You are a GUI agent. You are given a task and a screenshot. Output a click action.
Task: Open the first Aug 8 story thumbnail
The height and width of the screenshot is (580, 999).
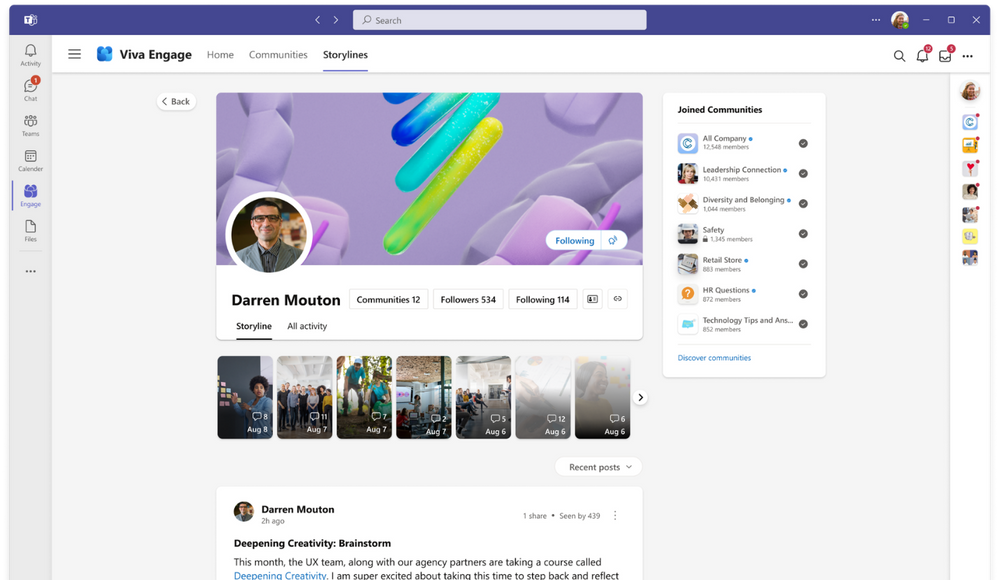pos(245,397)
